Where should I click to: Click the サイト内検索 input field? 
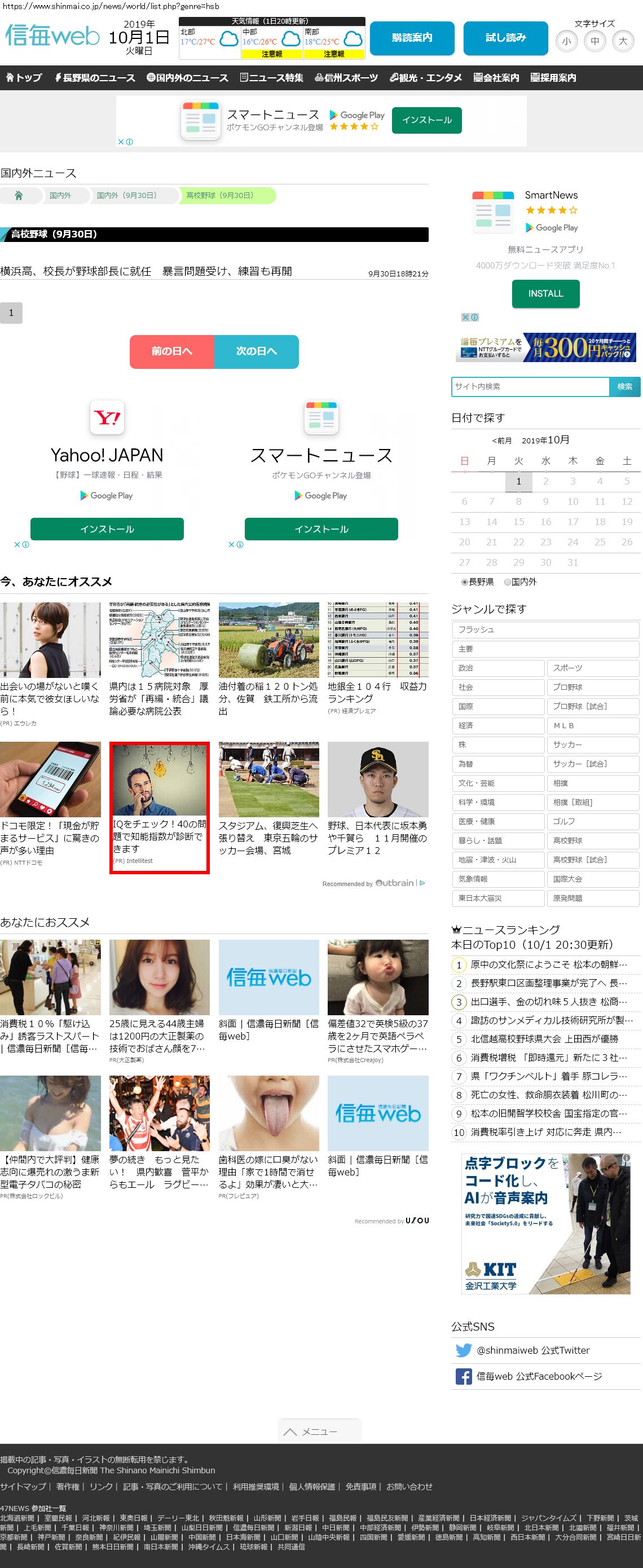coord(530,386)
